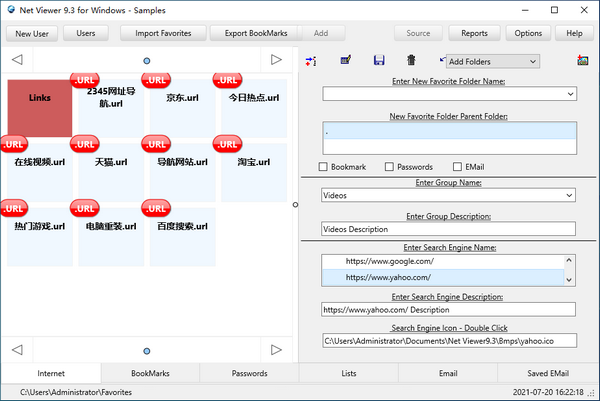Click the add image icon at far right
The height and width of the screenshot is (401, 600).
[x=582, y=62]
